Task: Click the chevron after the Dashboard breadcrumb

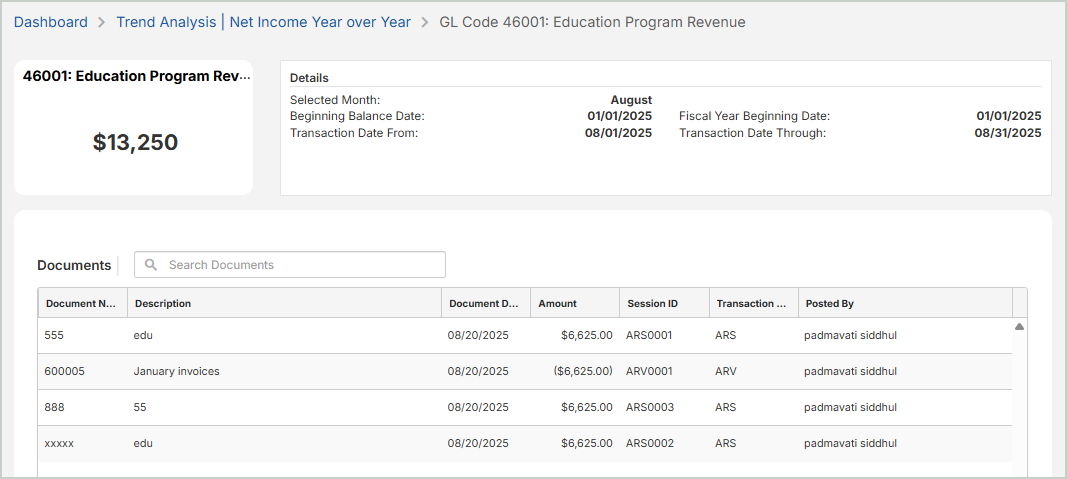Action: pos(102,22)
